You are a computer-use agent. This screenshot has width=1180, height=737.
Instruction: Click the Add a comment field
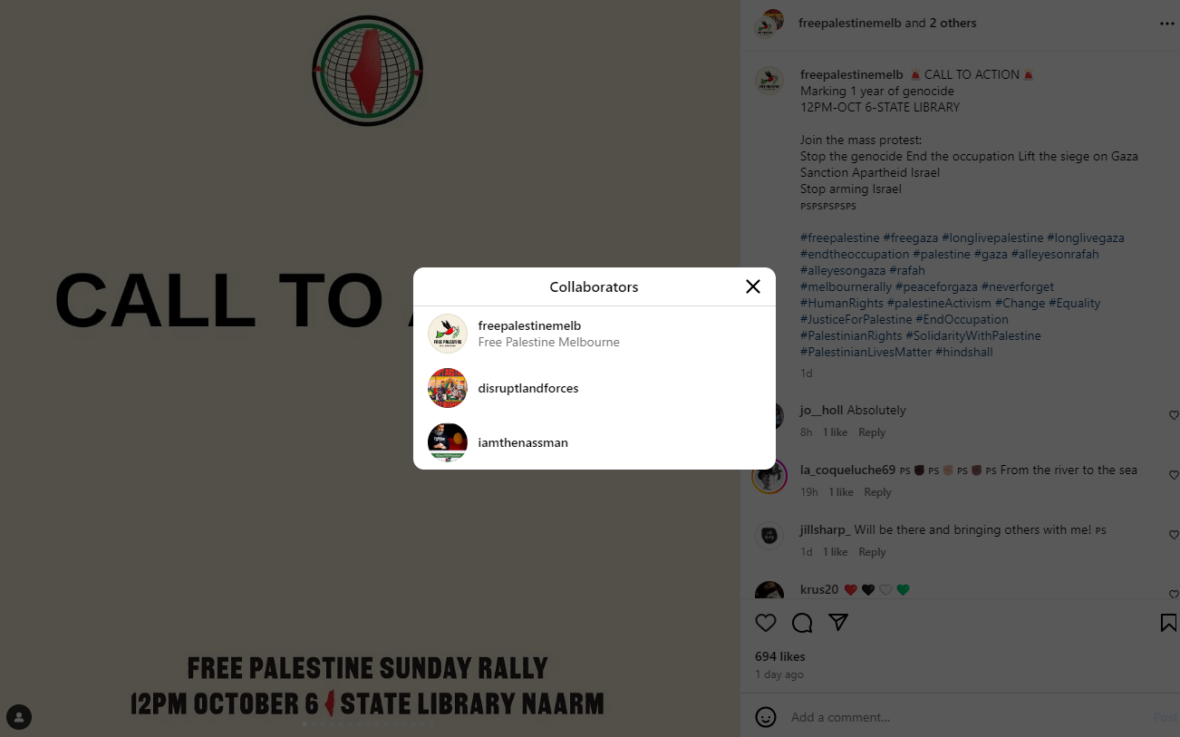[967, 717]
